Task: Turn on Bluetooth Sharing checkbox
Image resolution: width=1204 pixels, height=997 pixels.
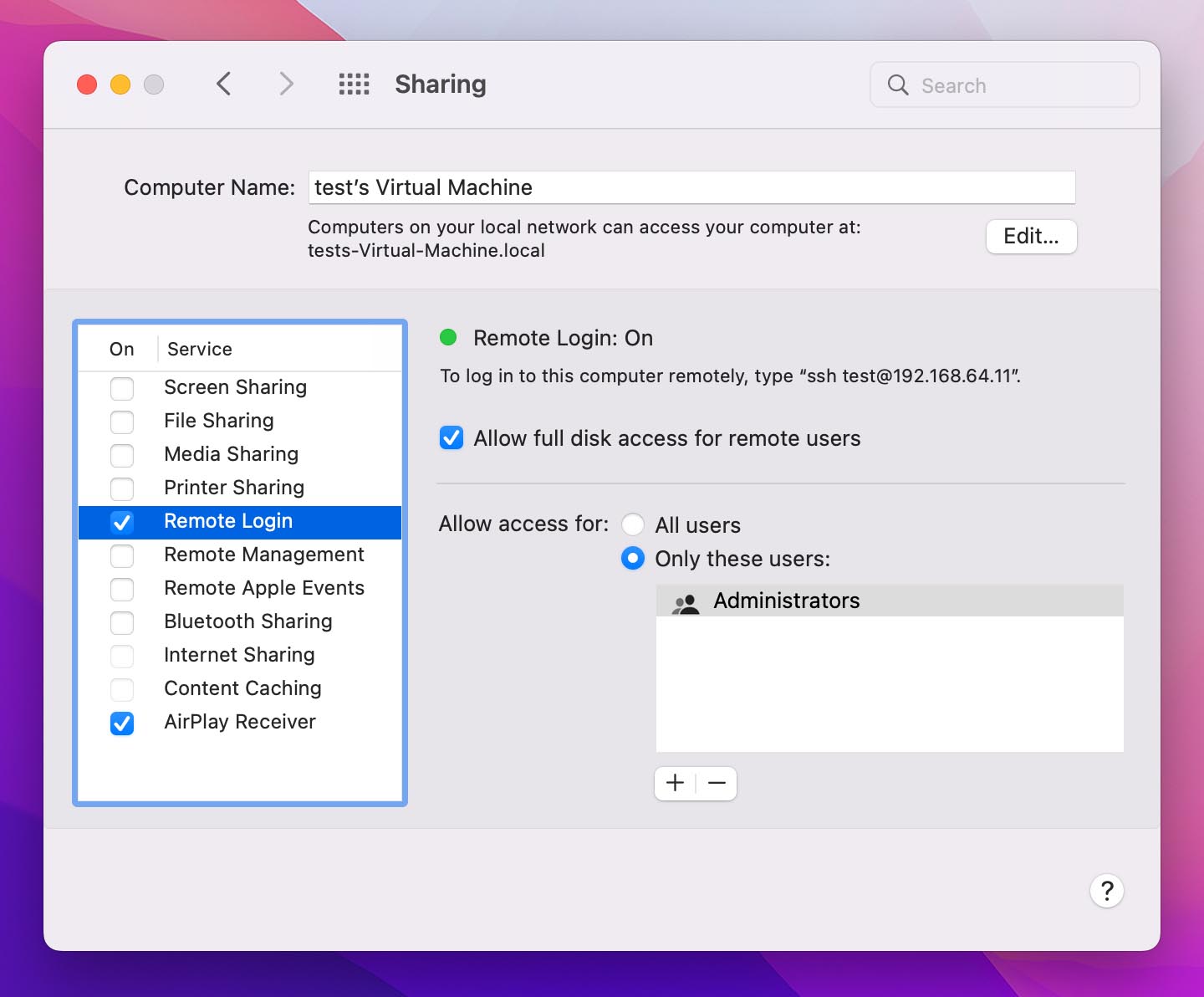Action: [x=122, y=622]
